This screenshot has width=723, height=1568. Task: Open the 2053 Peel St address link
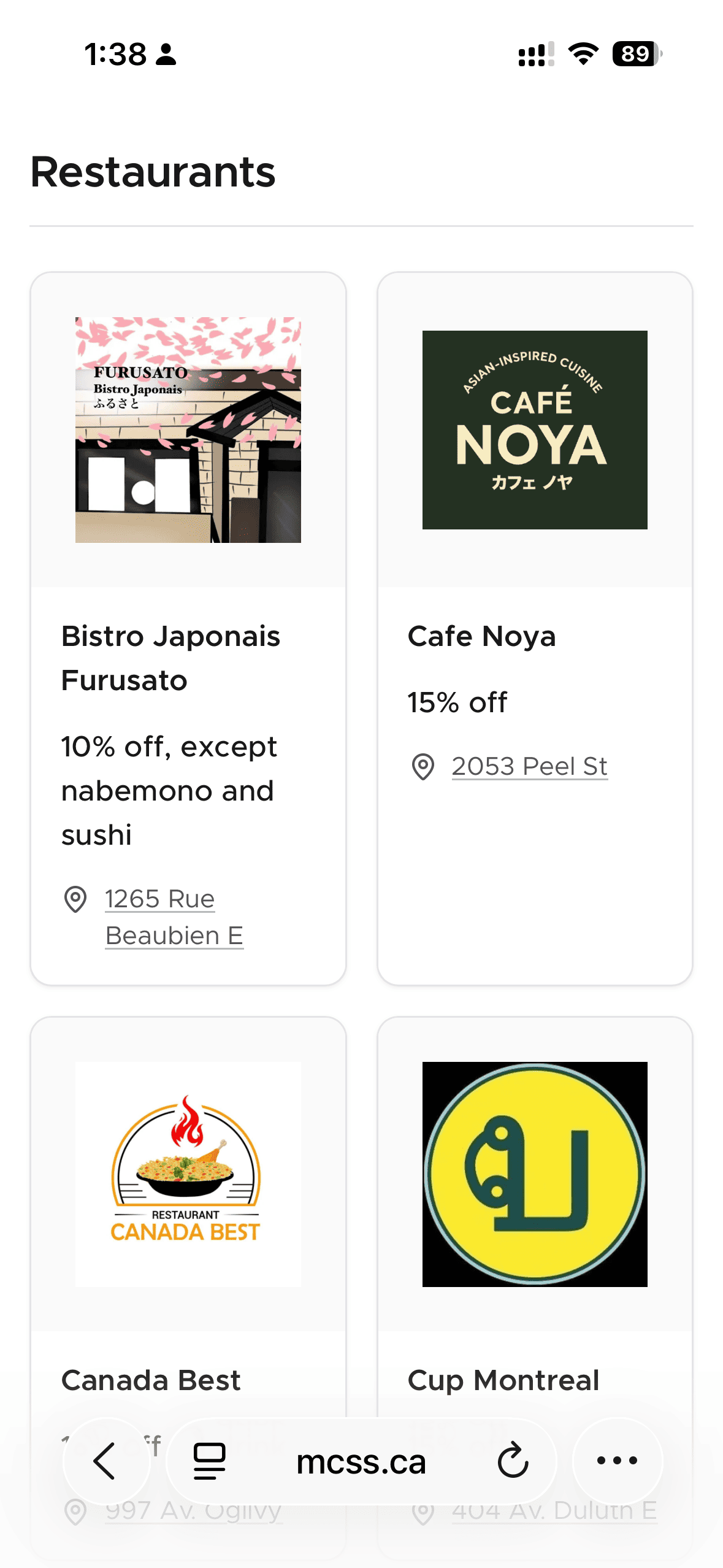click(529, 767)
